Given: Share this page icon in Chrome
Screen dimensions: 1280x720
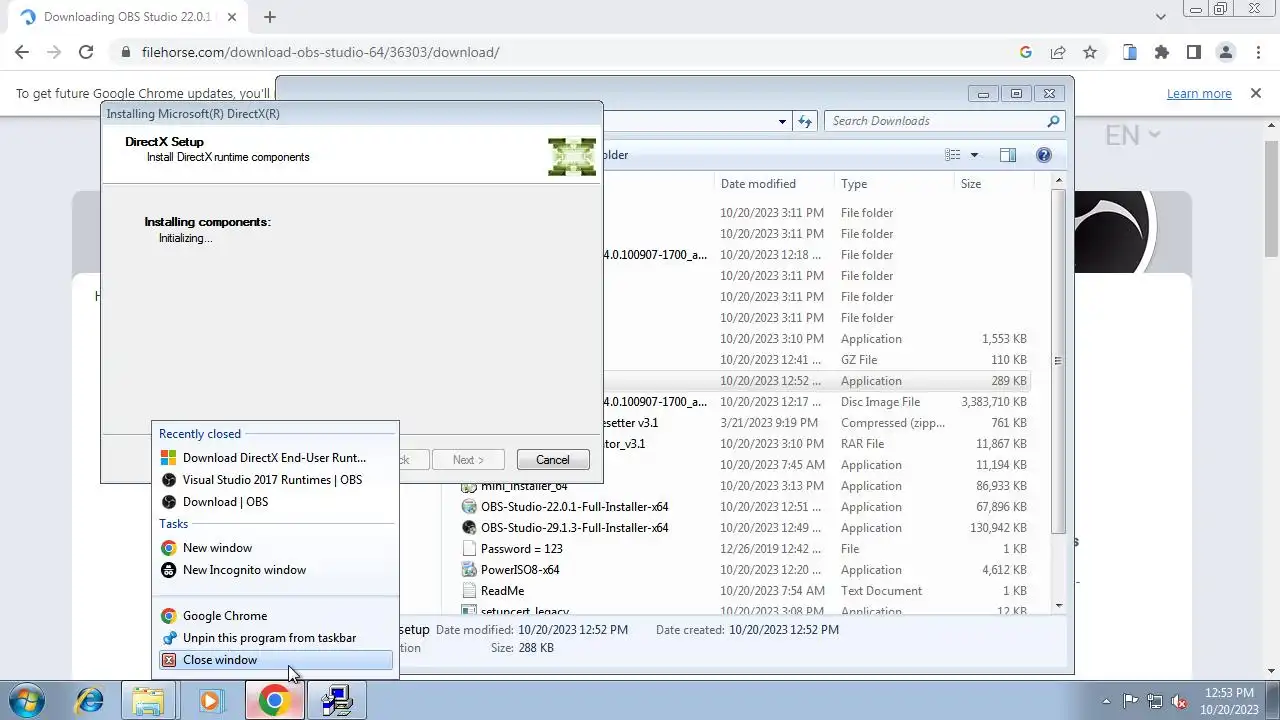Looking at the screenshot, I should coord(1057,52).
